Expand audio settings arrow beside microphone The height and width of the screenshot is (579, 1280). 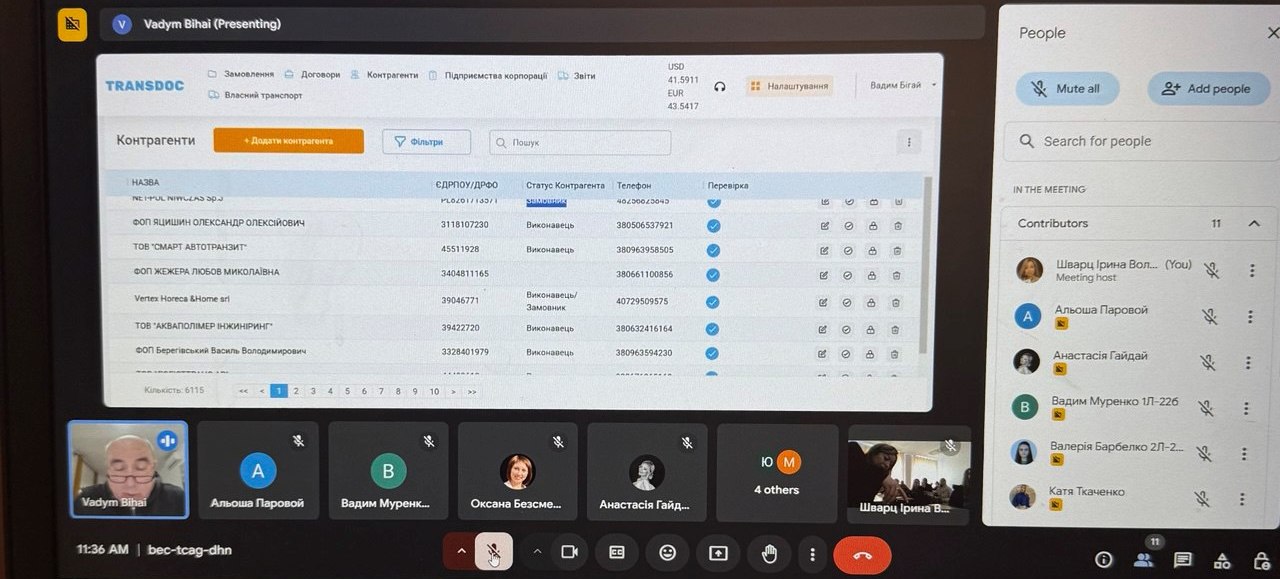(x=461, y=552)
